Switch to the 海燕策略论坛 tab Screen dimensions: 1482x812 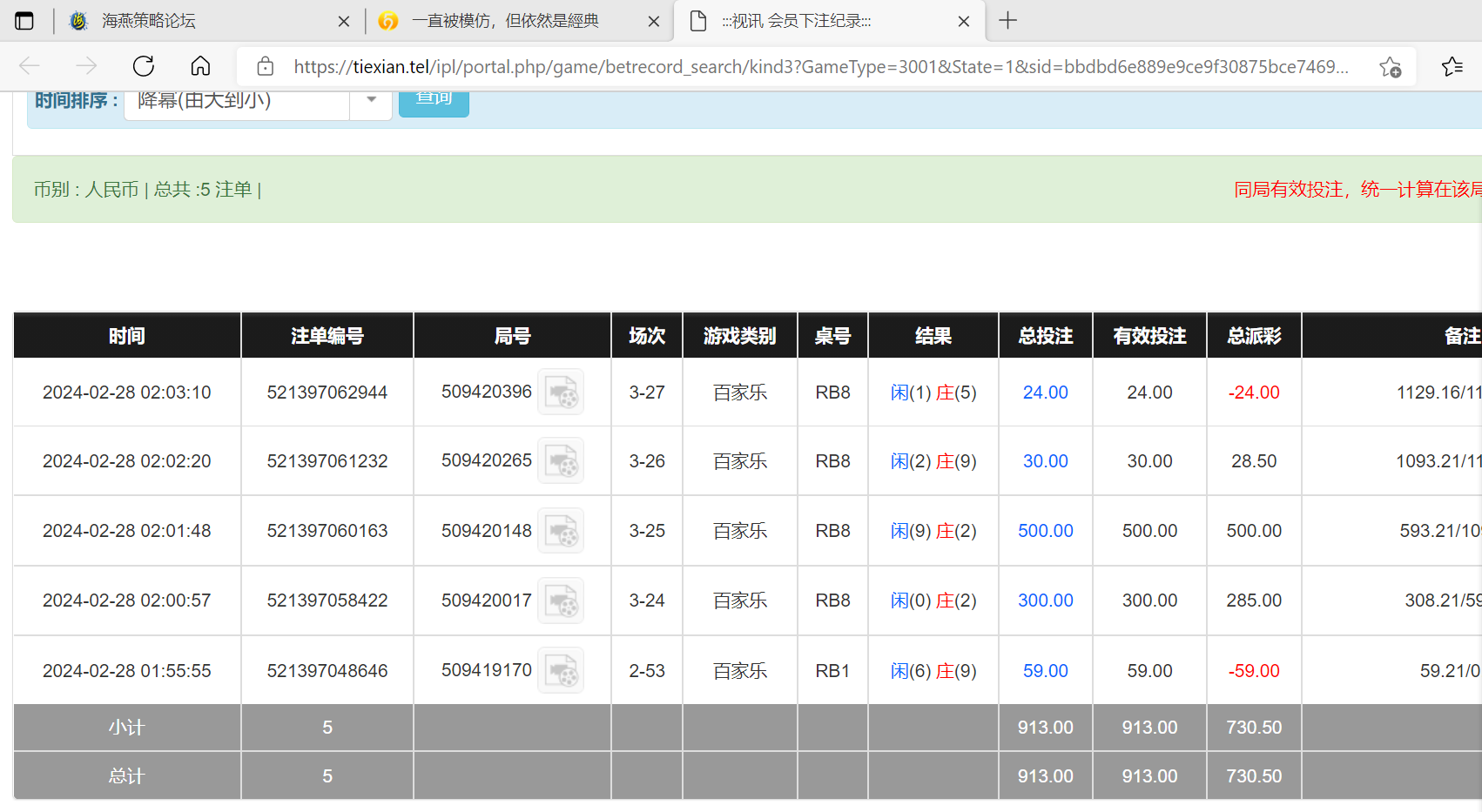tap(148, 21)
